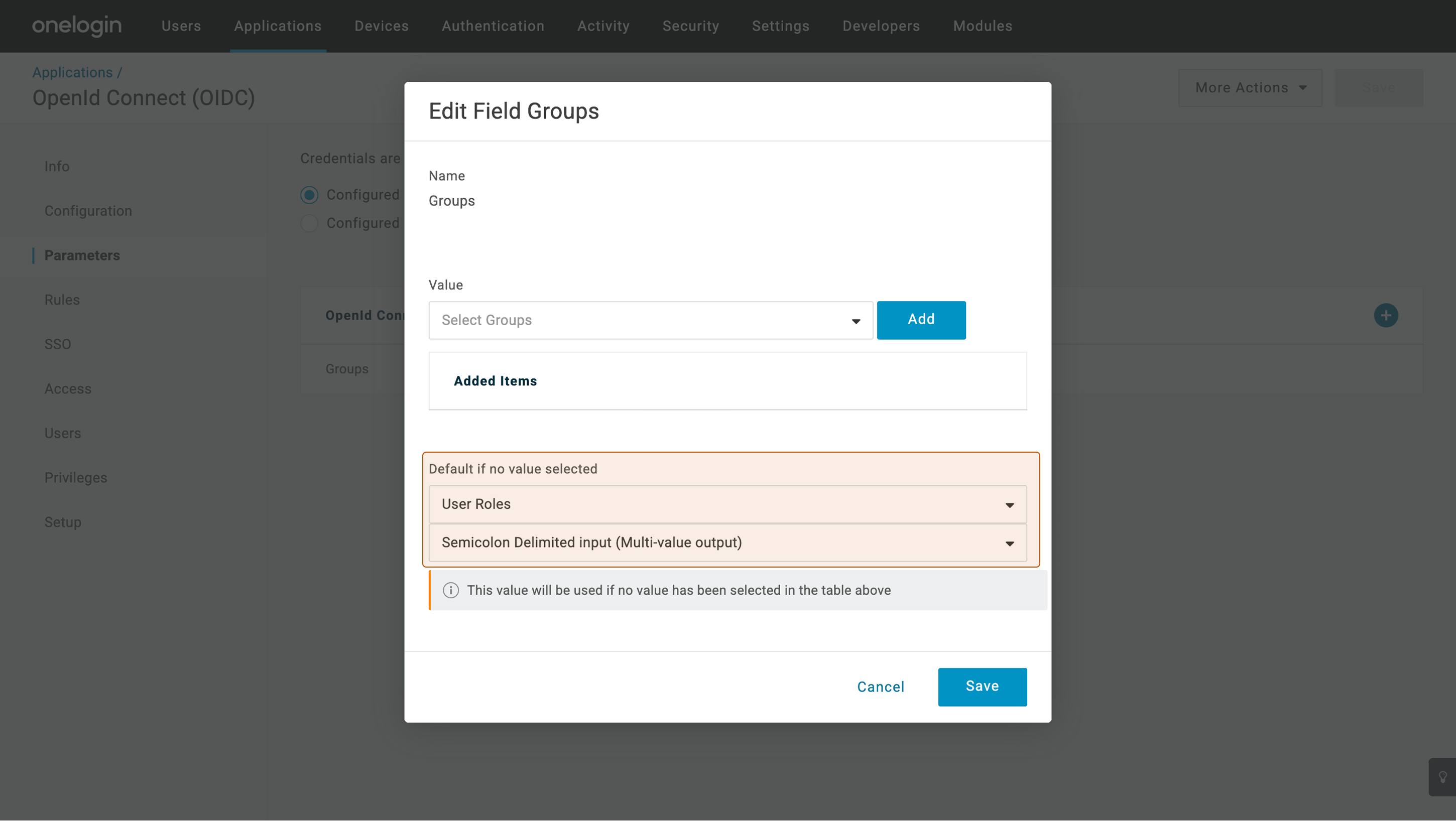This screenshot has width=1456, height=821.
Task: Select the second Configured radio button
Action: click(x=309, y=223)
